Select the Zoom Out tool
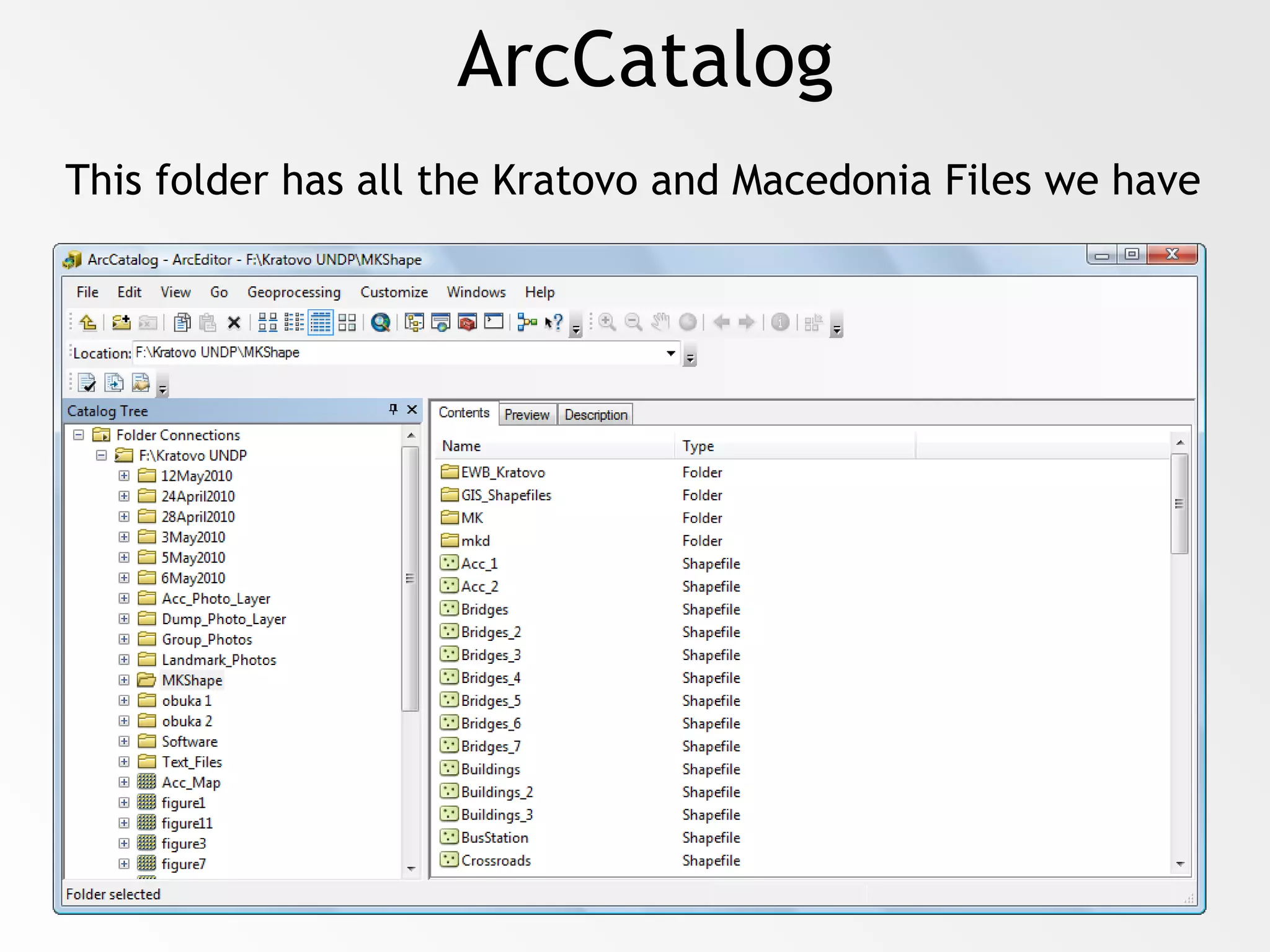The image size is (1270, 952). (x=633, y=322)
